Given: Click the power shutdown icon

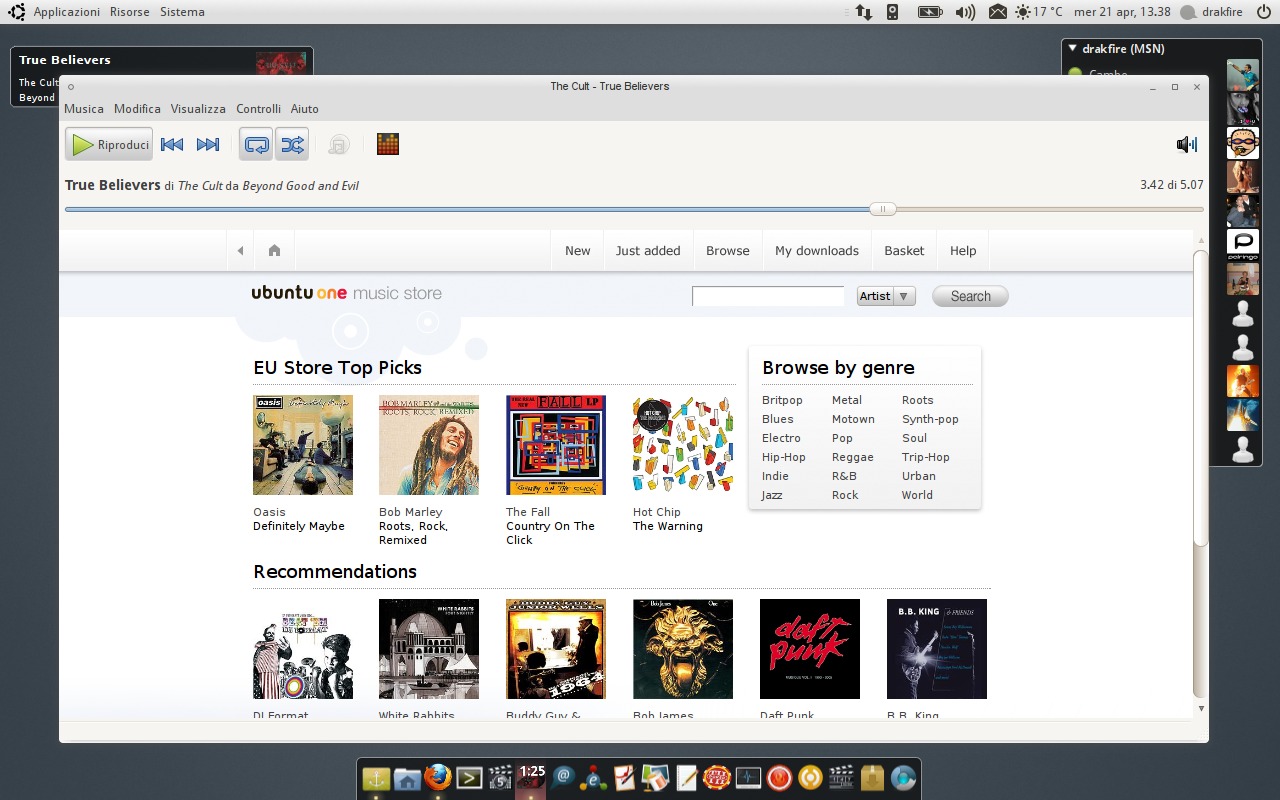Looking at the screenshot, I should [1263, 12].
